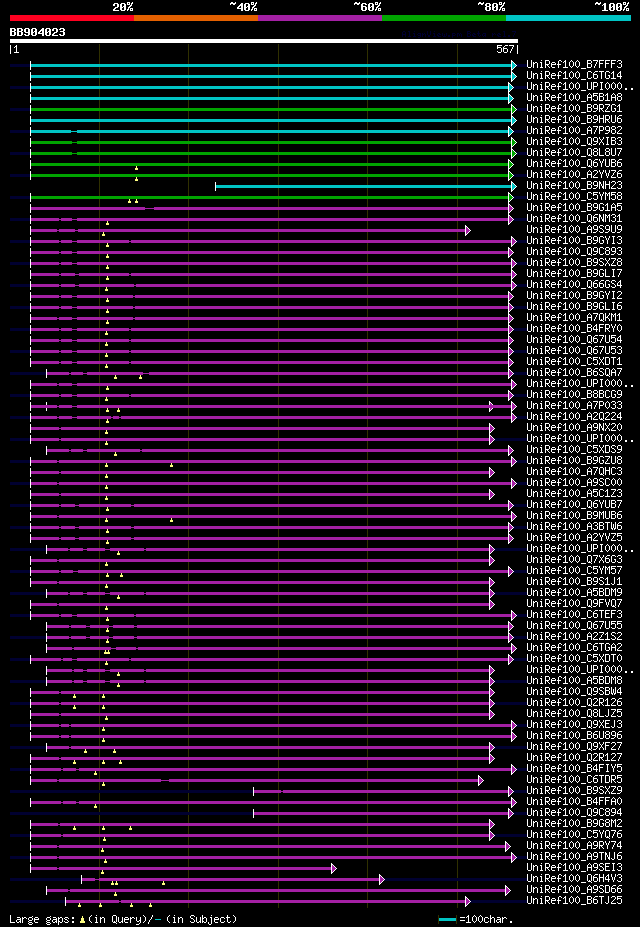Click hit label UniRef100_B9HRU6
The height and width of the screenshot is (927, 640).
pyautogui.click(x=574, y=119)
